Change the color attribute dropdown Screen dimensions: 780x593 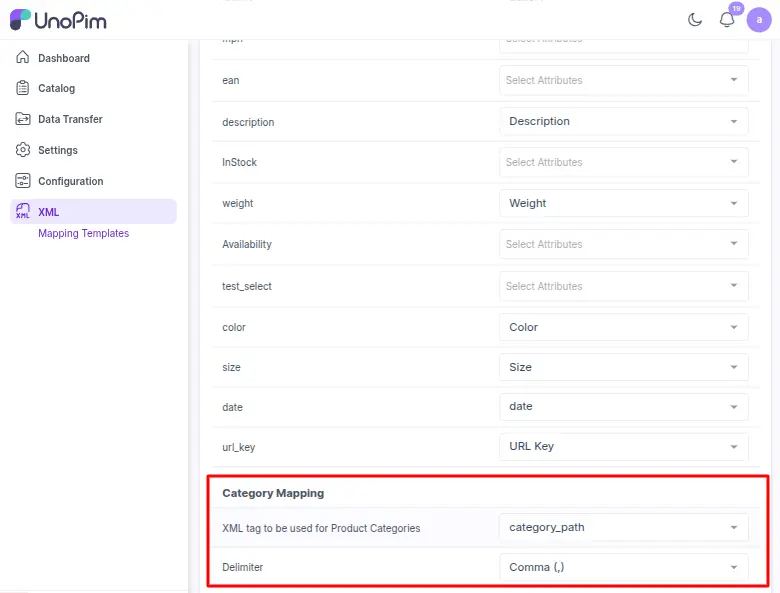pos(623,327)
